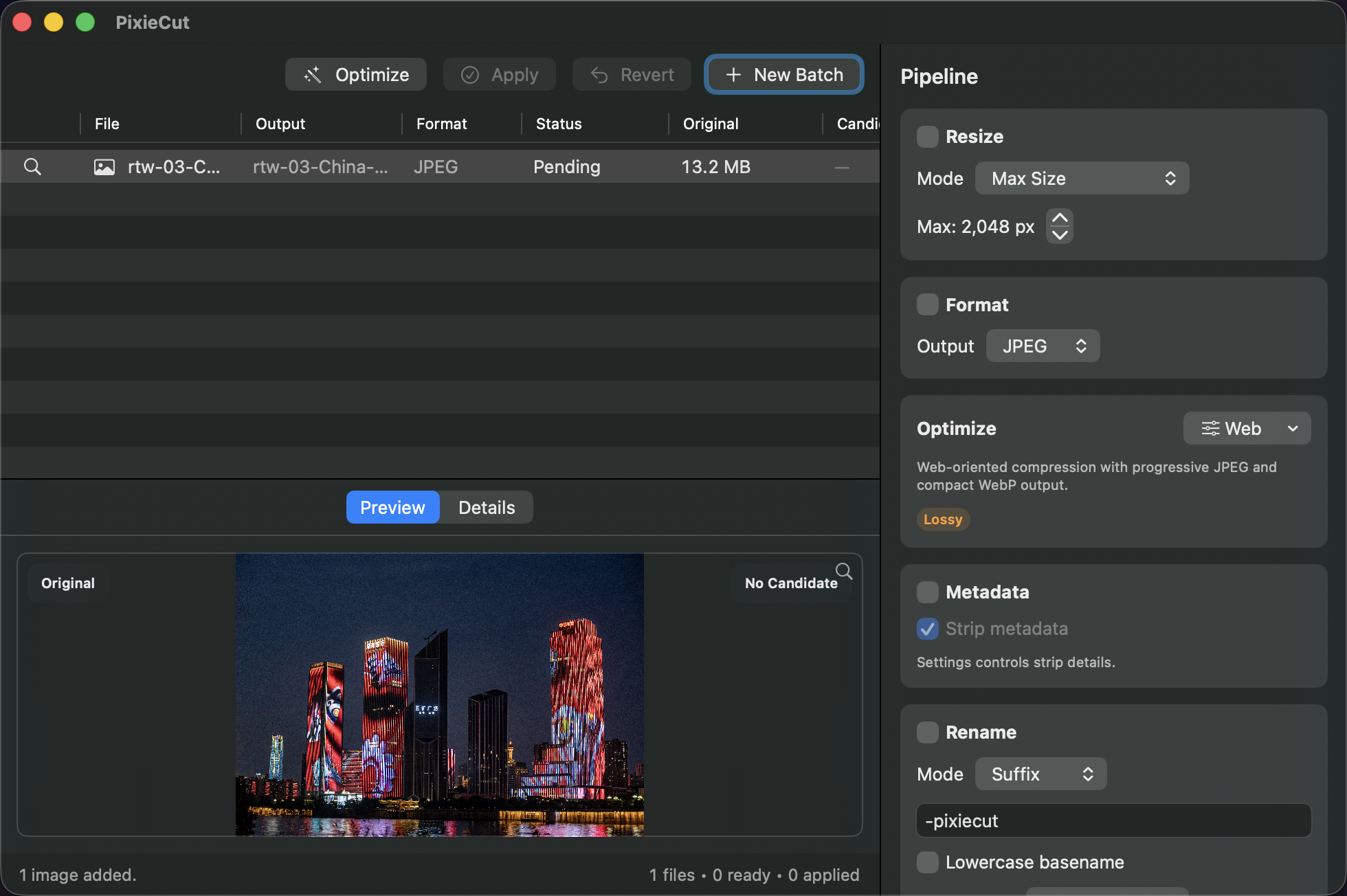Click the Revert button
The height and width of the screenshot is (896, 1347).
coord(632,75)
